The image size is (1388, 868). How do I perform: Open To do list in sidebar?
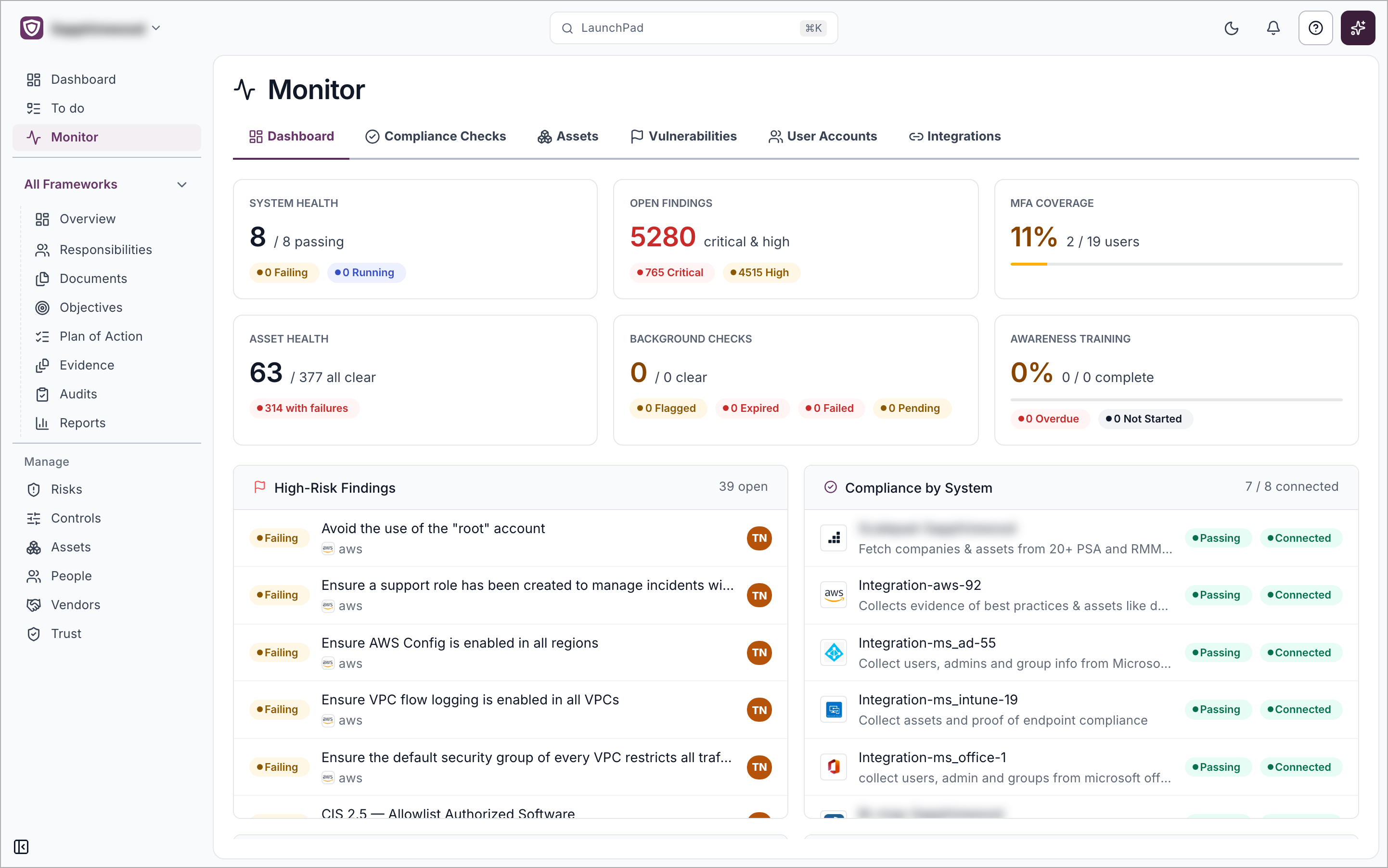(107, 108)
